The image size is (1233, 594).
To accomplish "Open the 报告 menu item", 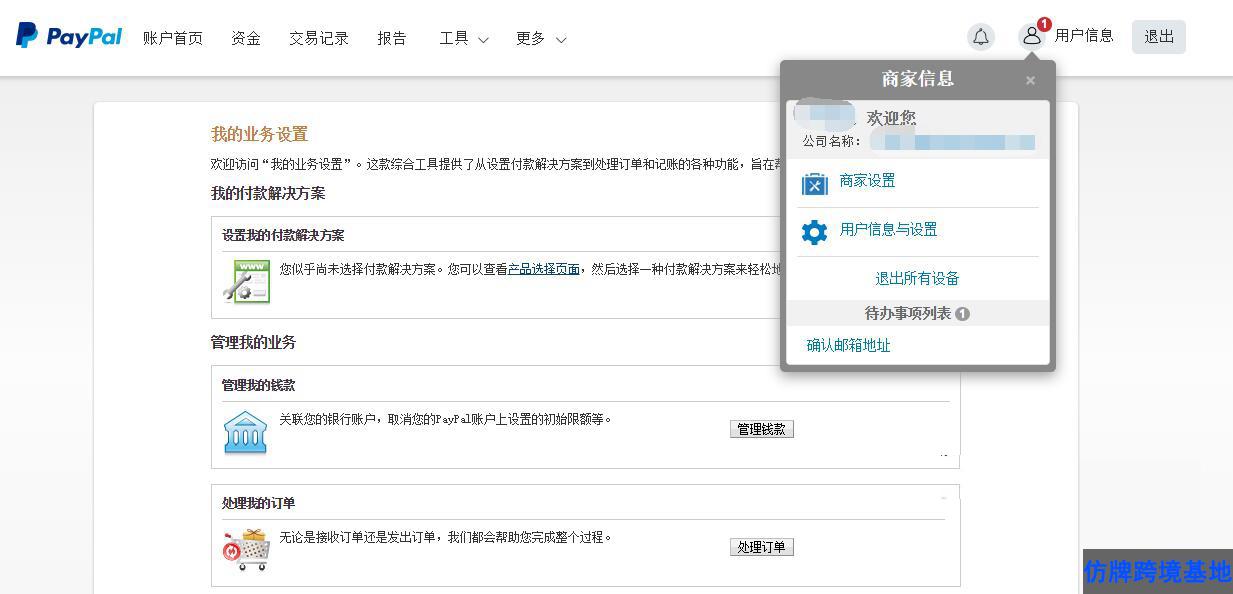I will [x=392, y=39].
